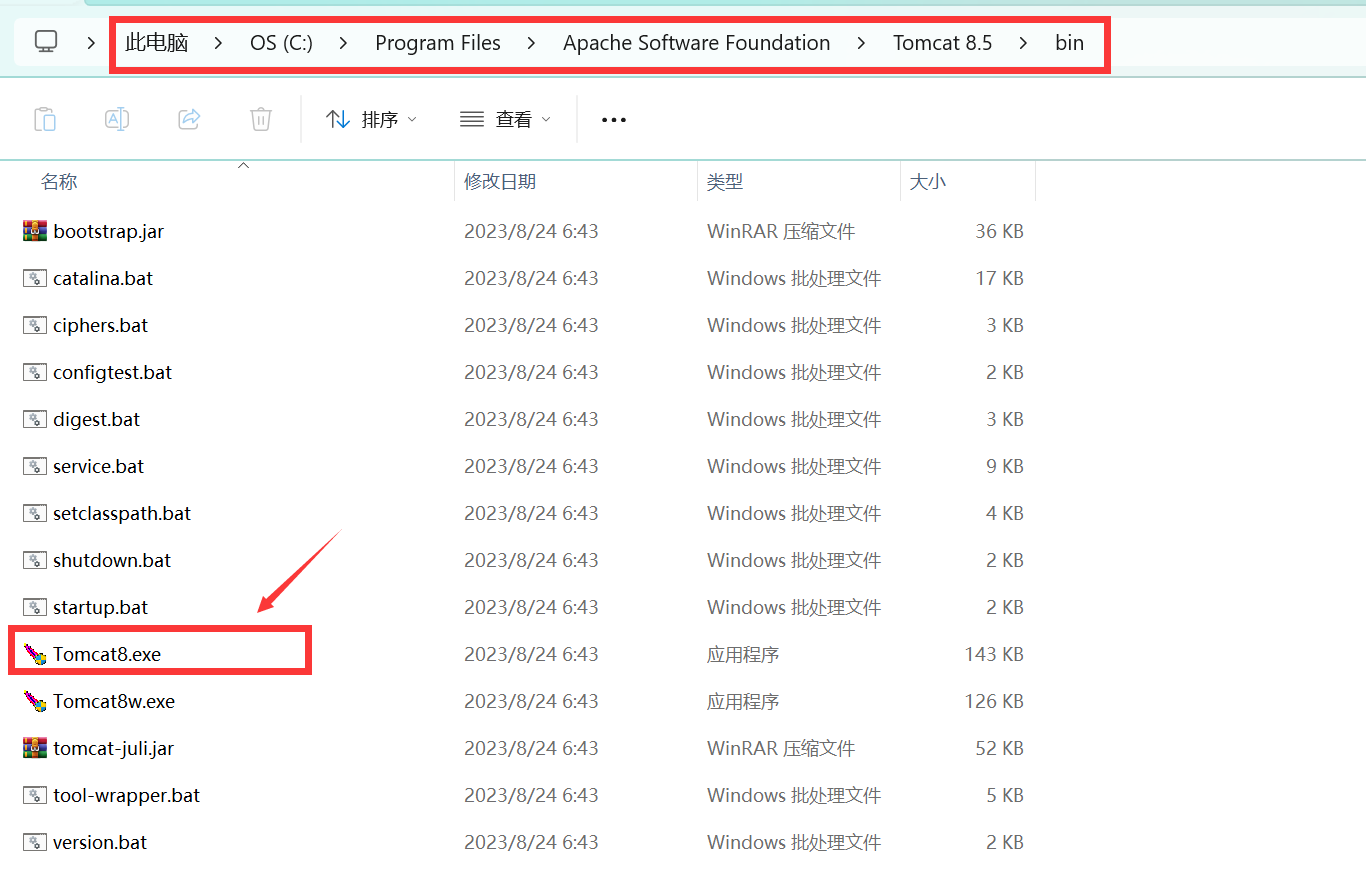Click the 126 KB size of Tomcat8w.exe

coord(994,701)
